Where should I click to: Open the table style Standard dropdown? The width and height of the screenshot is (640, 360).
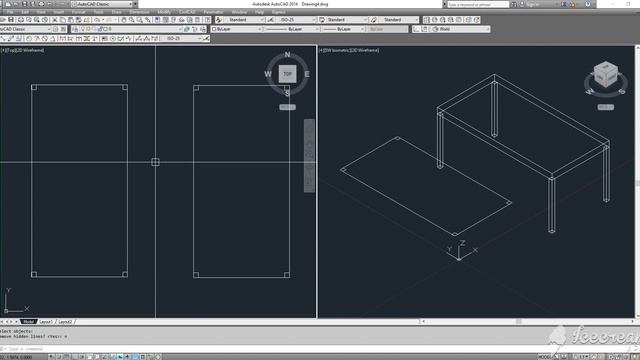click(347, 20)
